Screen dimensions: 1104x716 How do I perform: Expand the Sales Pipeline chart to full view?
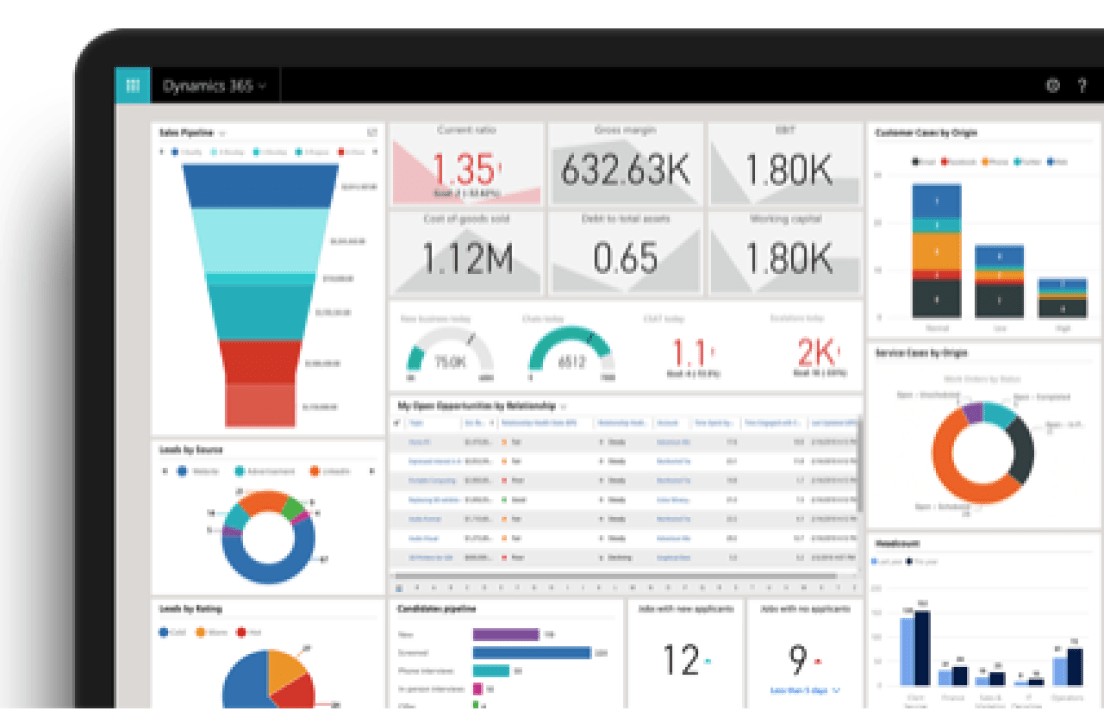372,132
